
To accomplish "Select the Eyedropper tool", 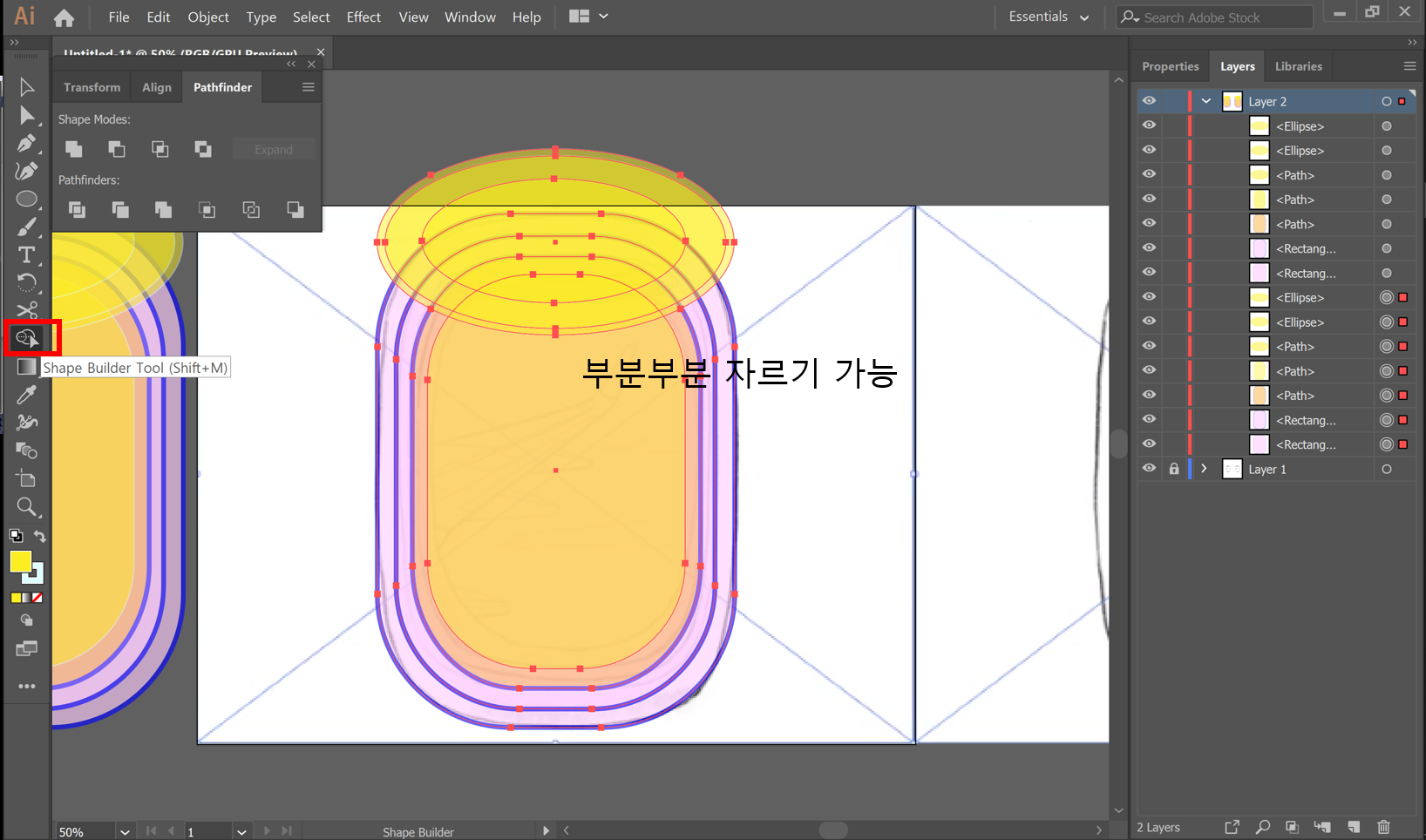I will pos(26,395).
